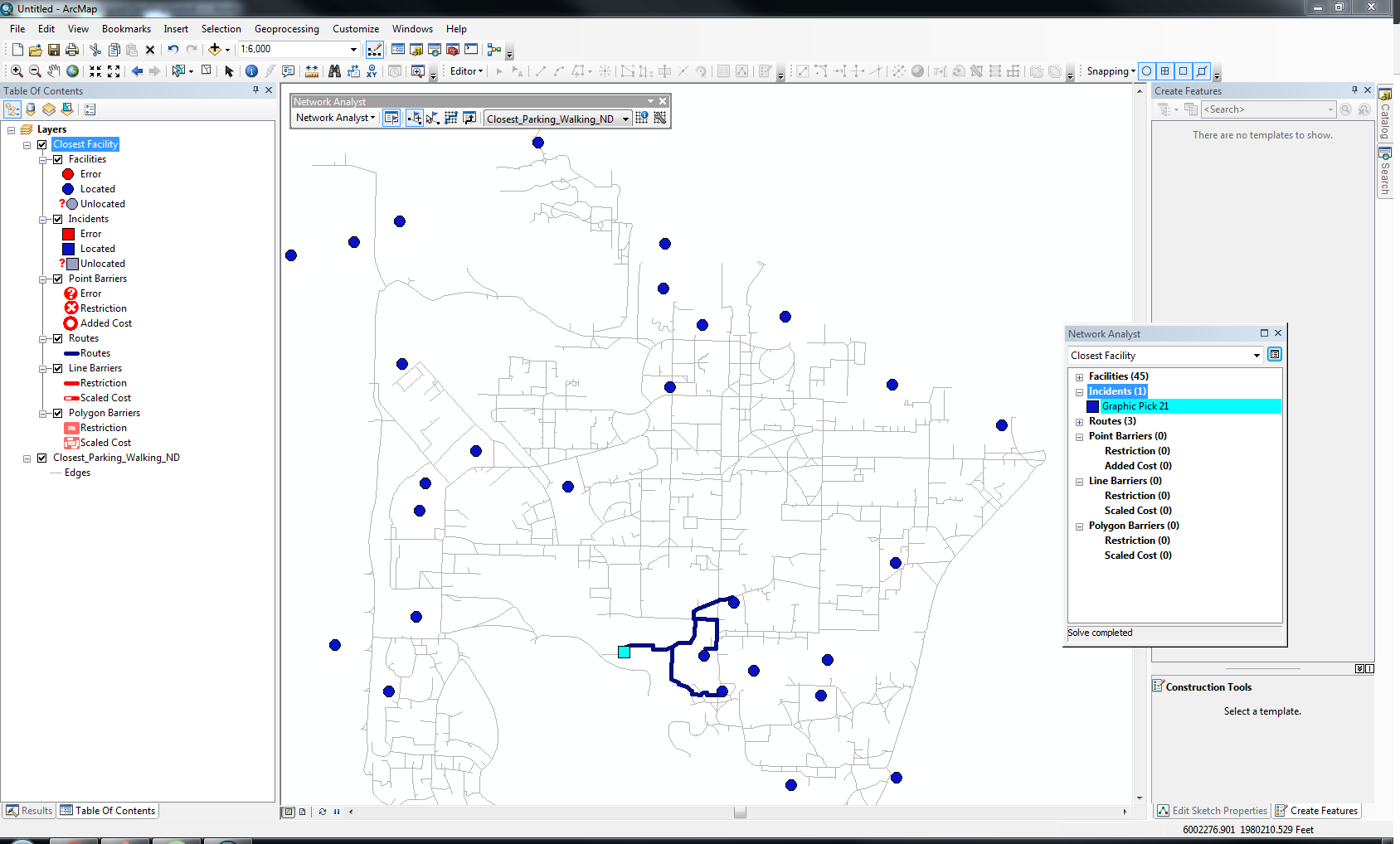Viewport: 1400px width, 844px height.
Task: Toggle Facilities sublayer checkbox
Action: click(x=57, y=159)
